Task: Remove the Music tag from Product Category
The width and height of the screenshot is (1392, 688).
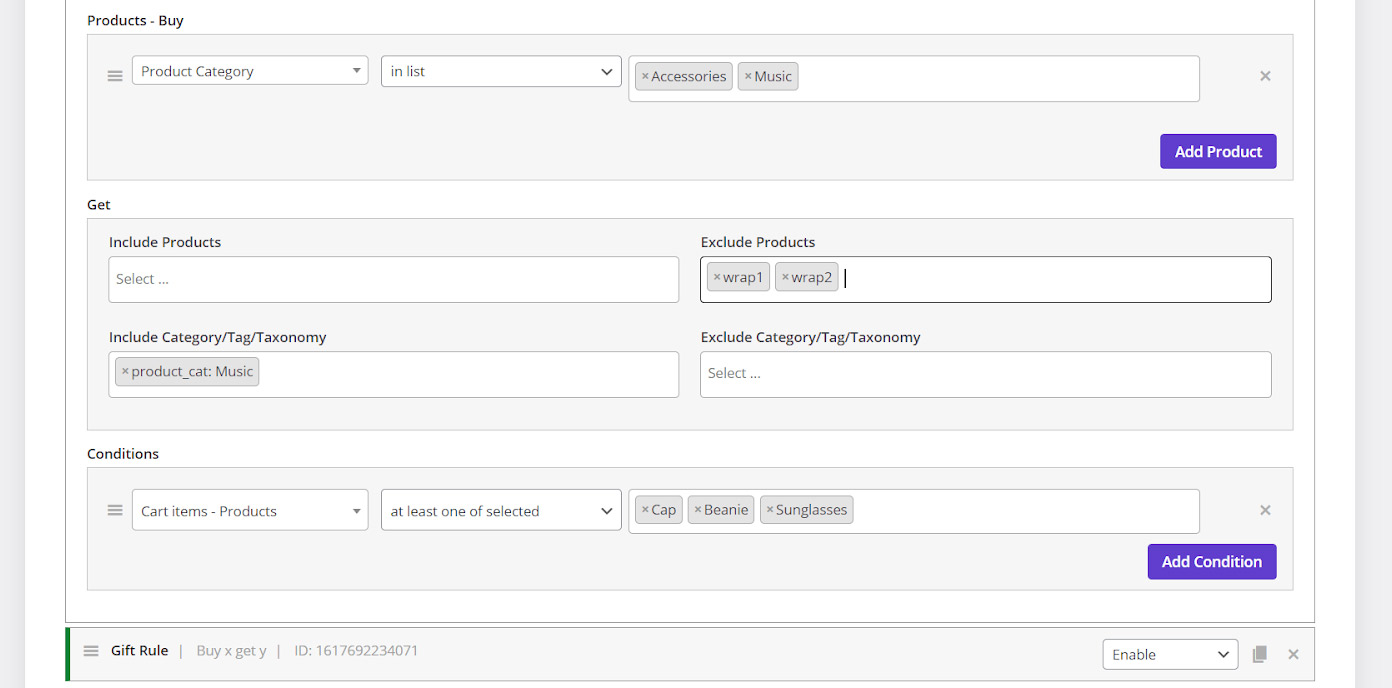Action: coord(748,77)
